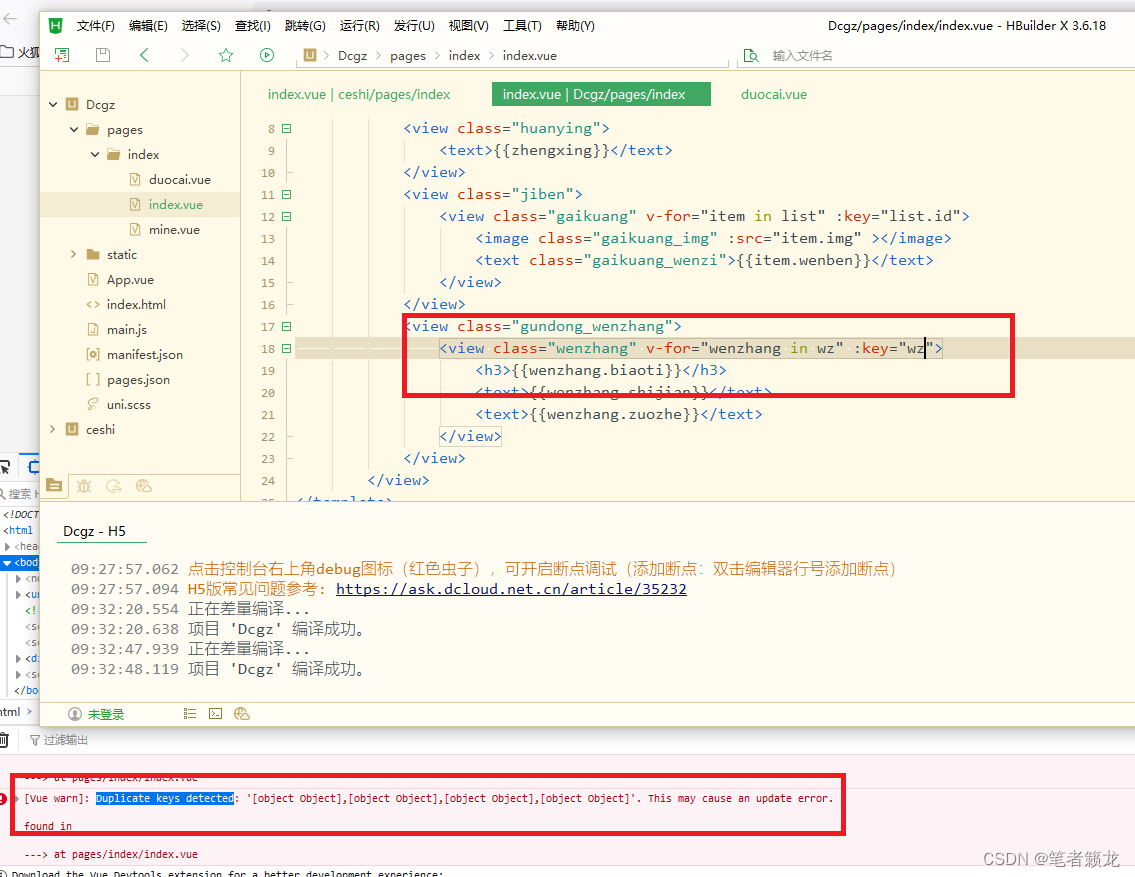Image resolution: width=1135 pixels, height=877 pixels.
Task: Open the 运行(R) menu
Action: tap(360, 25)
